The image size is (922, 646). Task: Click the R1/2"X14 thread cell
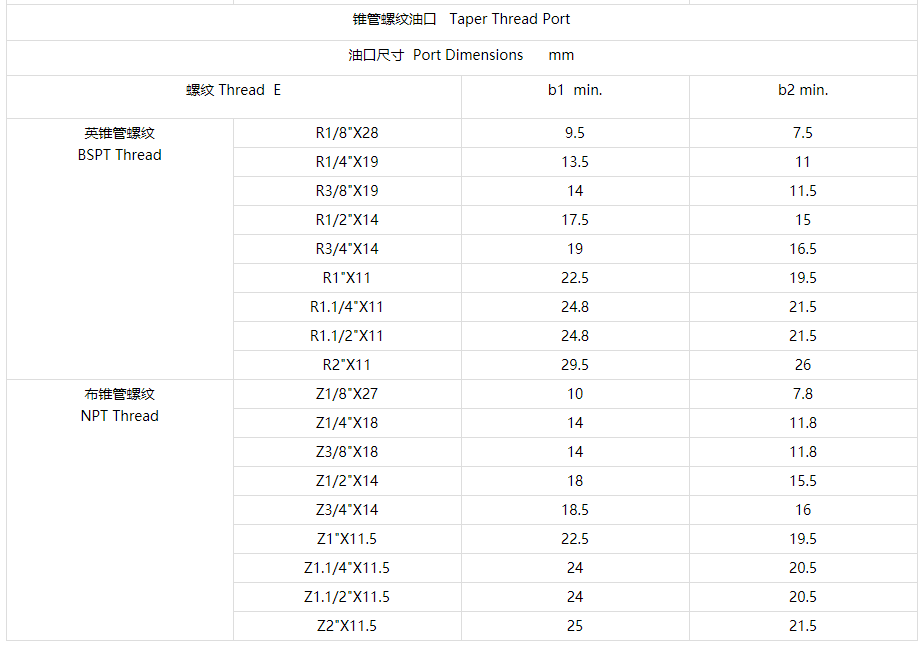coord(348,220)
